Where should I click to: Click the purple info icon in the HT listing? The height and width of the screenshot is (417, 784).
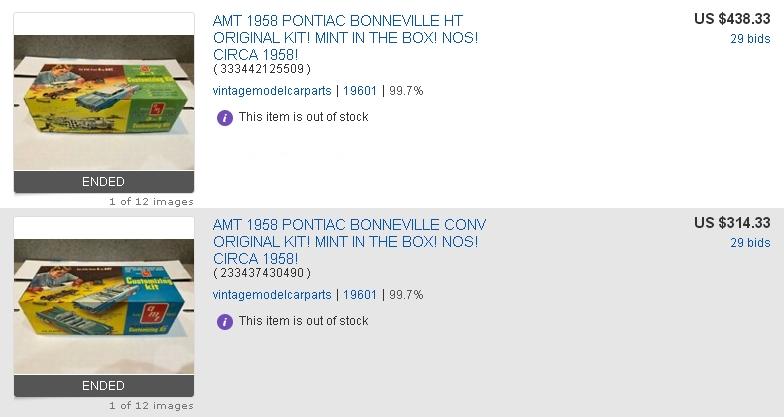[224, 118]
